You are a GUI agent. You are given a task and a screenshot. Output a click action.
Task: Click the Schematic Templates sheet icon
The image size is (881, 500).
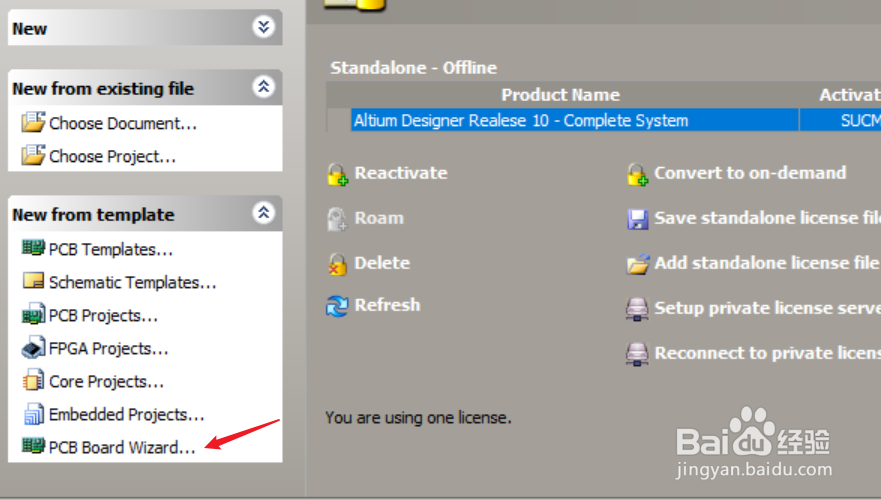[33, 280]
